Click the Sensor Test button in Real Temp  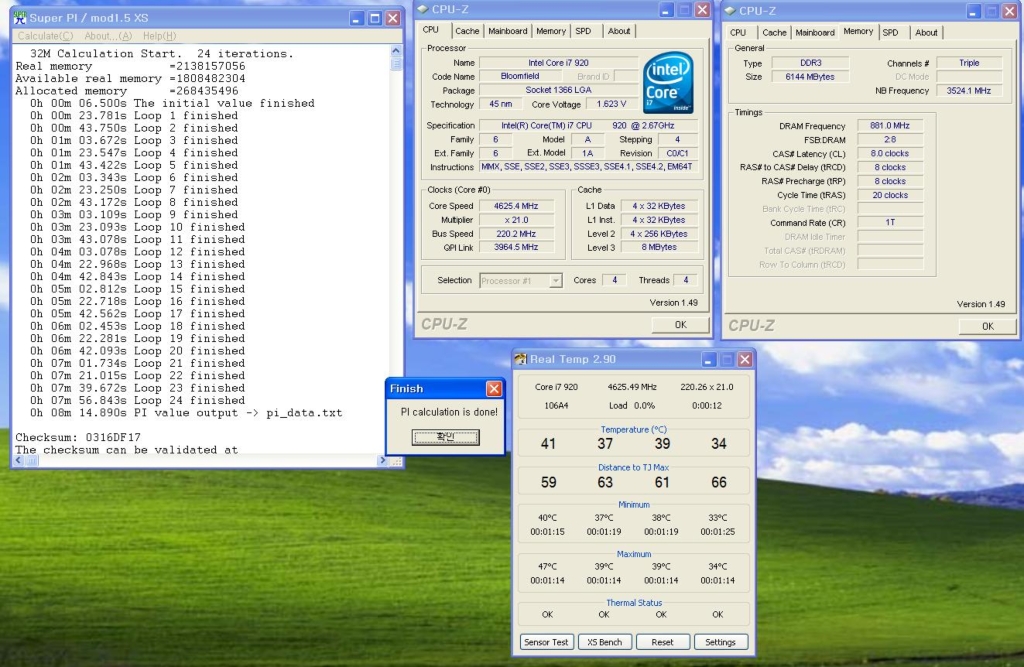coord(546,642)
